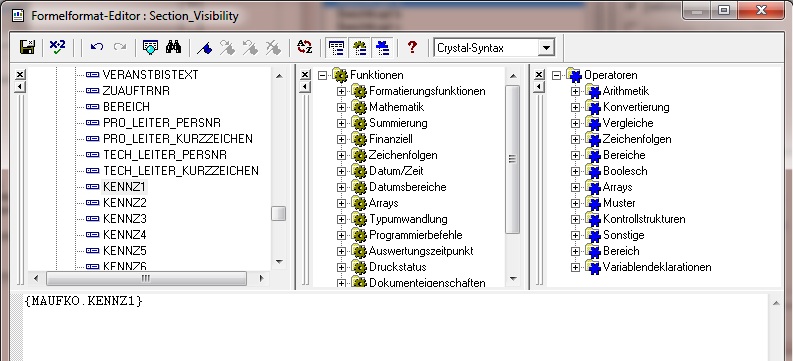Select the TECH_LEITER_KURZZEICHEN field
Screen dimensions: 793x361
(x=181, y=171)
